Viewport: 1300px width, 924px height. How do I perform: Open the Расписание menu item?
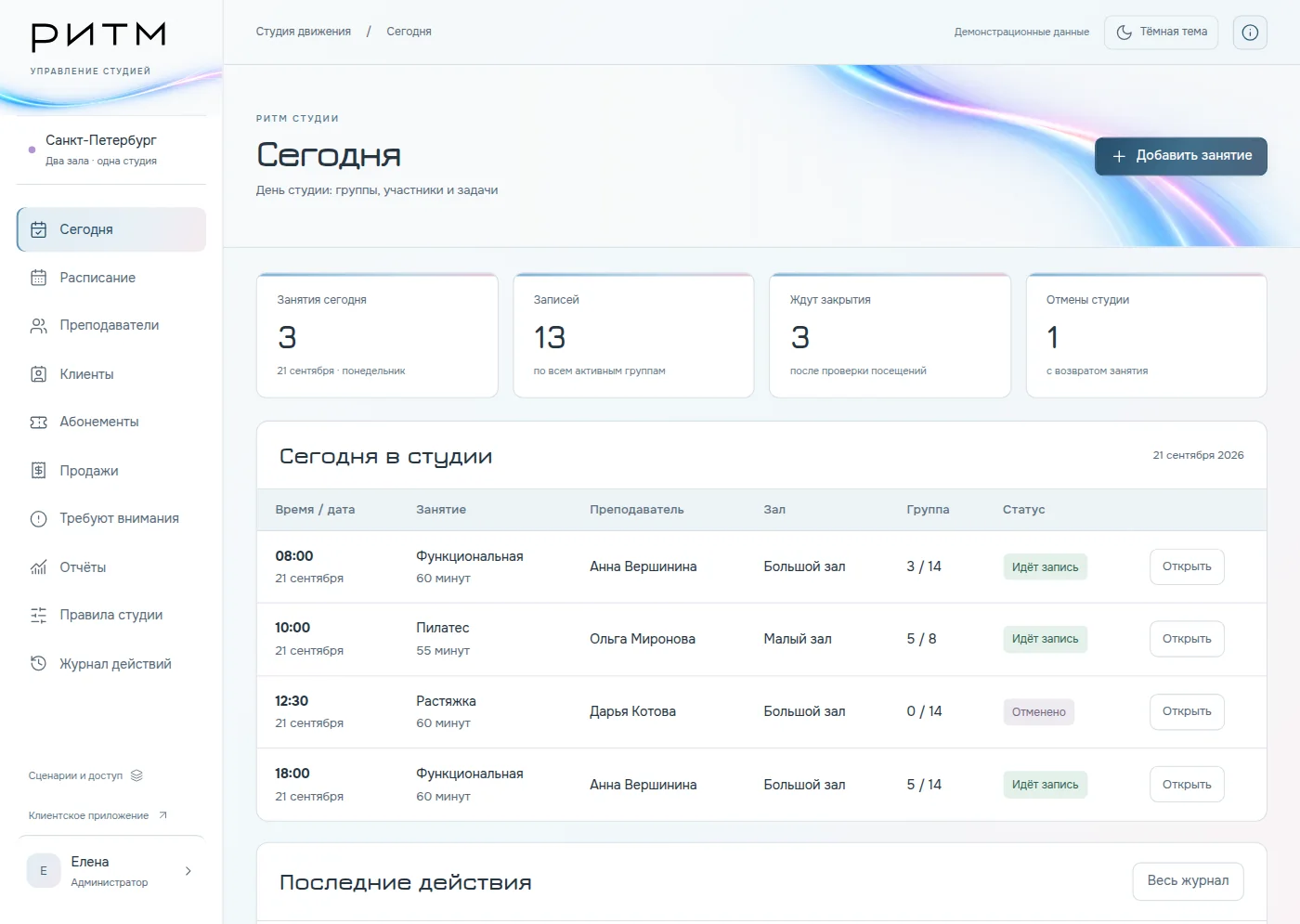(x=111, y=278)
